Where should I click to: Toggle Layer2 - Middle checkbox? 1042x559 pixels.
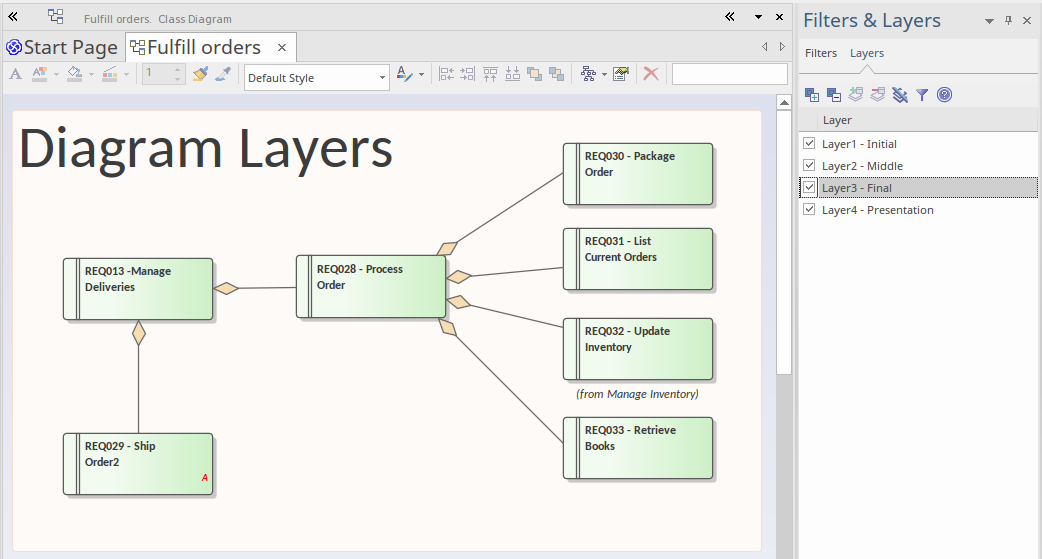pyautogui.click(x=810, y=166)
